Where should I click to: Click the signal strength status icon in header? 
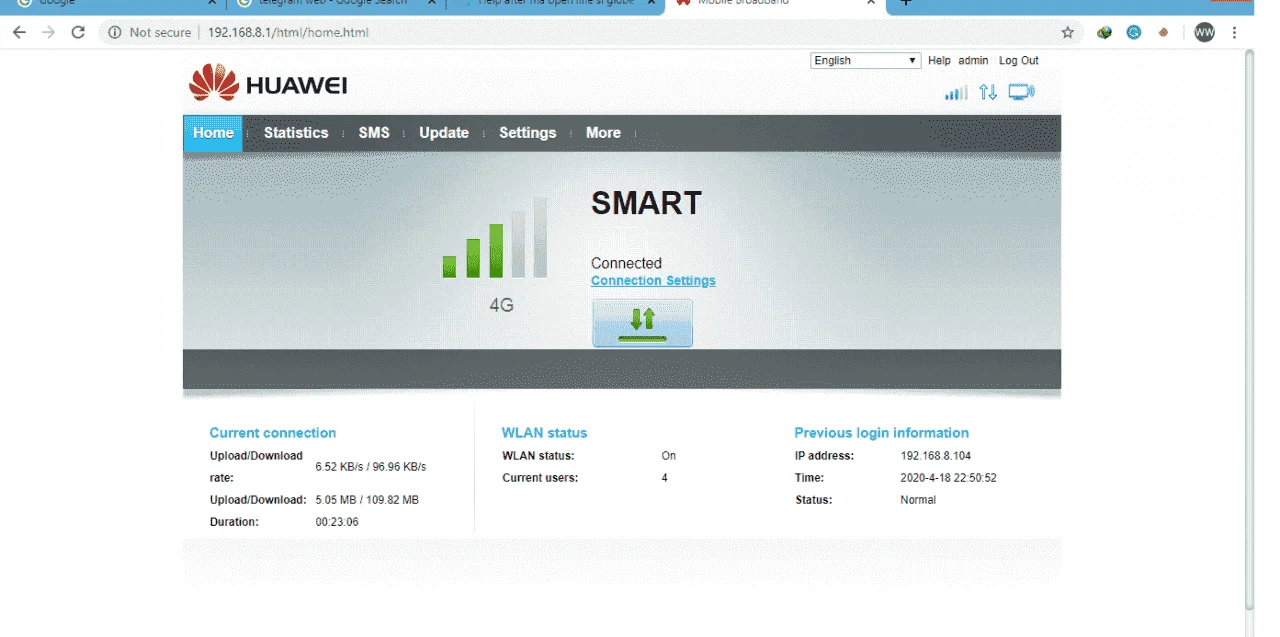click(957, 93)
